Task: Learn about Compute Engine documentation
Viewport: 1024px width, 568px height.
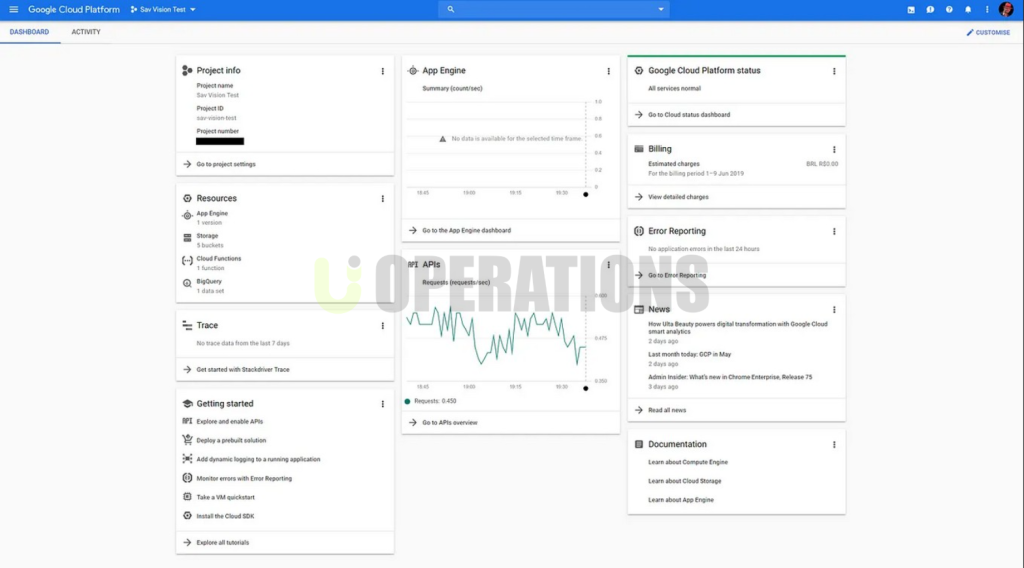Action: (688, 462)
